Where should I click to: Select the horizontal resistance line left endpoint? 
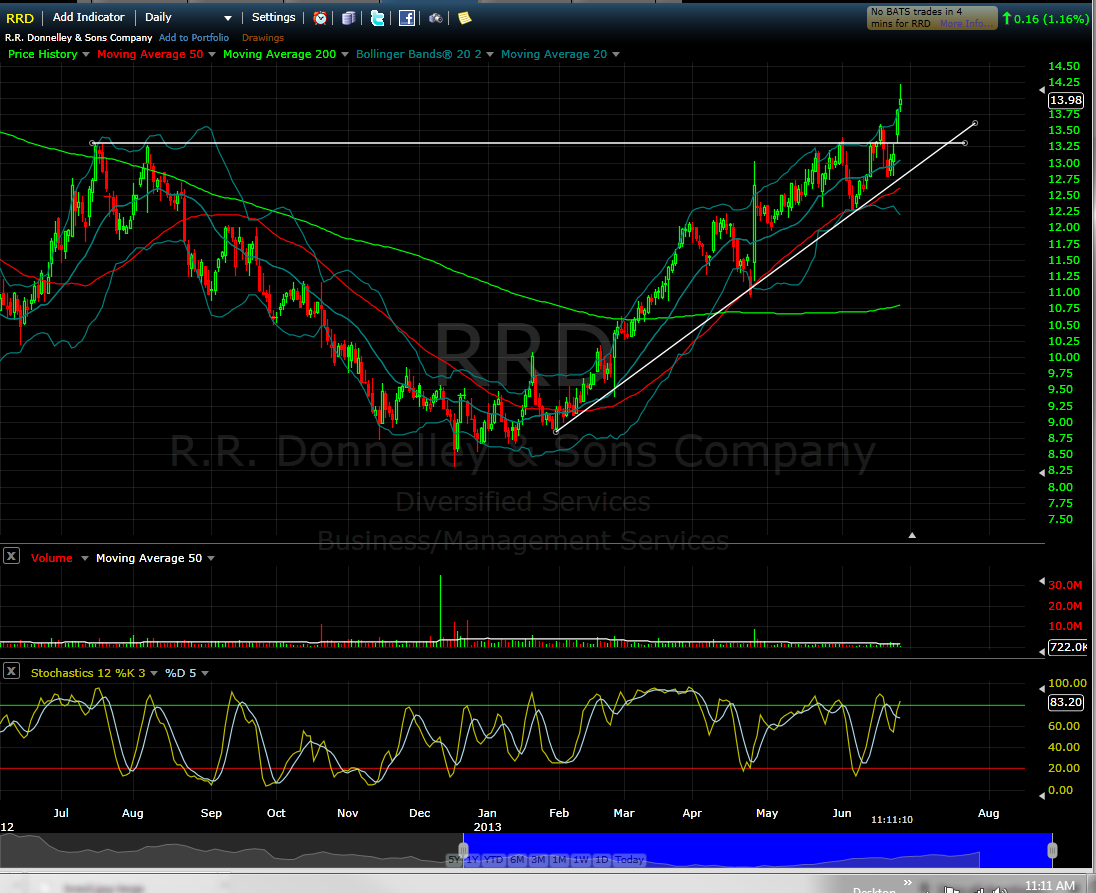(x=93, y=143)
